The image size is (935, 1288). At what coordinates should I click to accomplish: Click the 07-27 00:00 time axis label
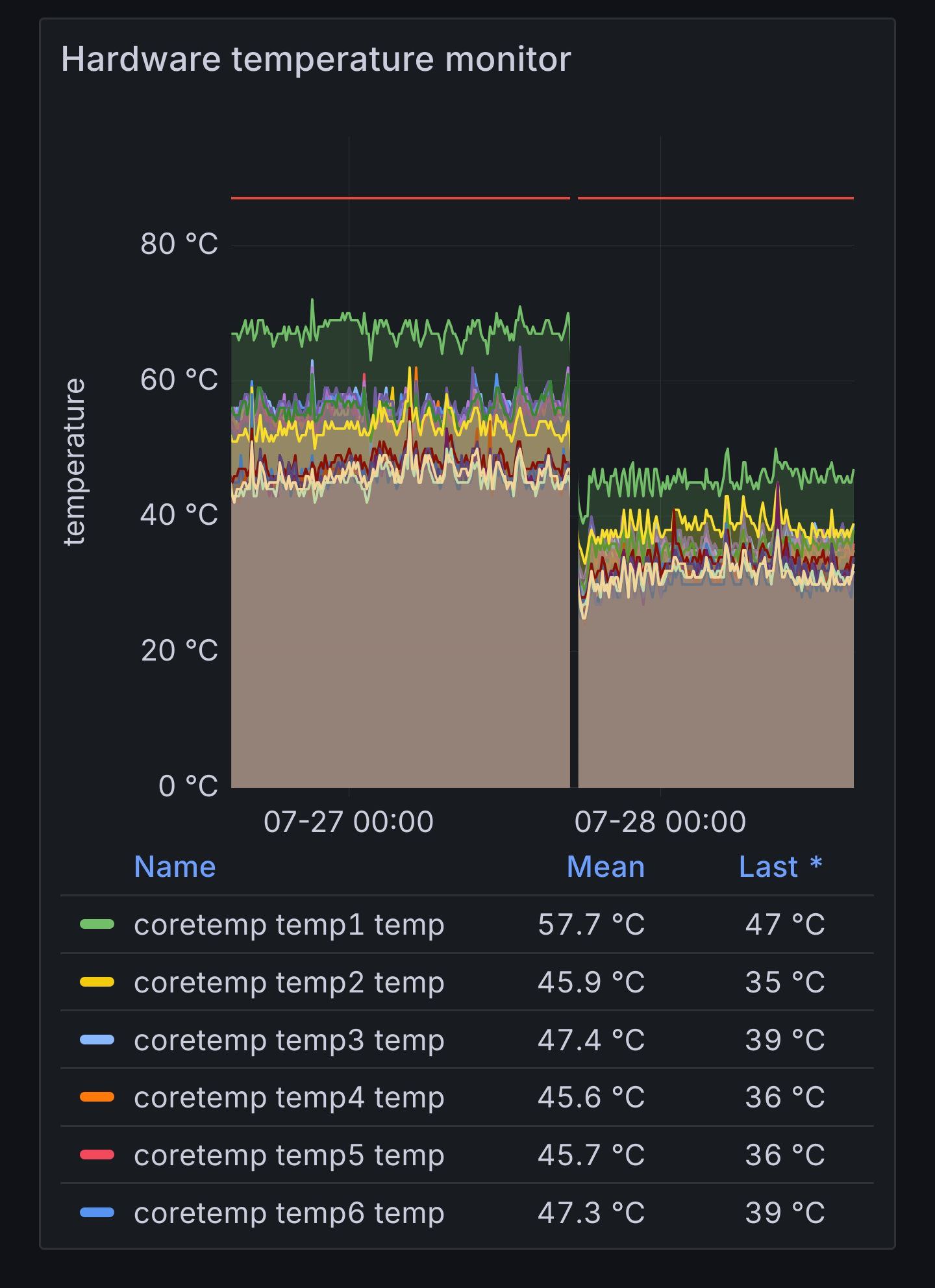348,822
